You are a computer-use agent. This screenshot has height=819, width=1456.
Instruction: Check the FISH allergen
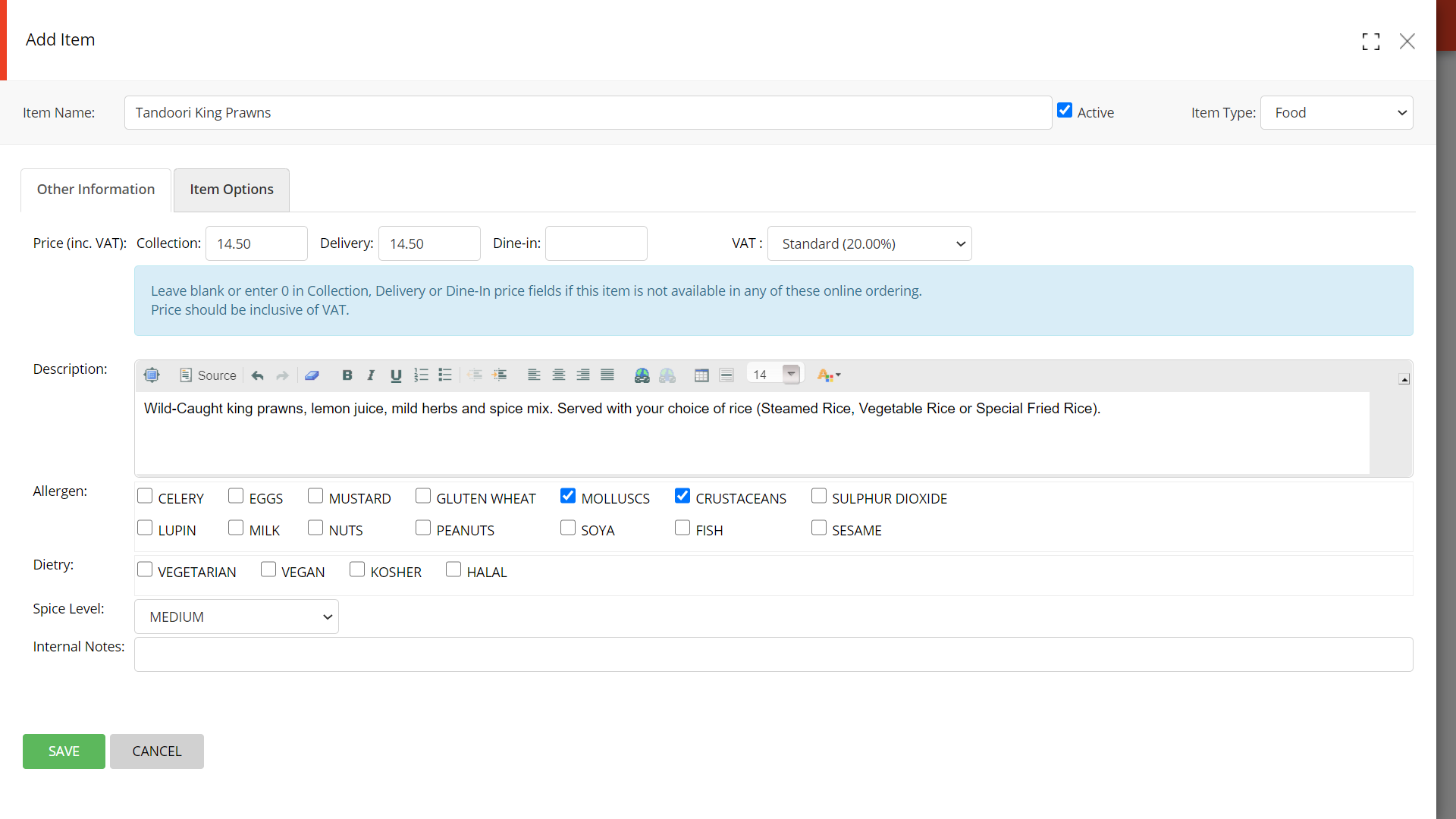point(682,528)
